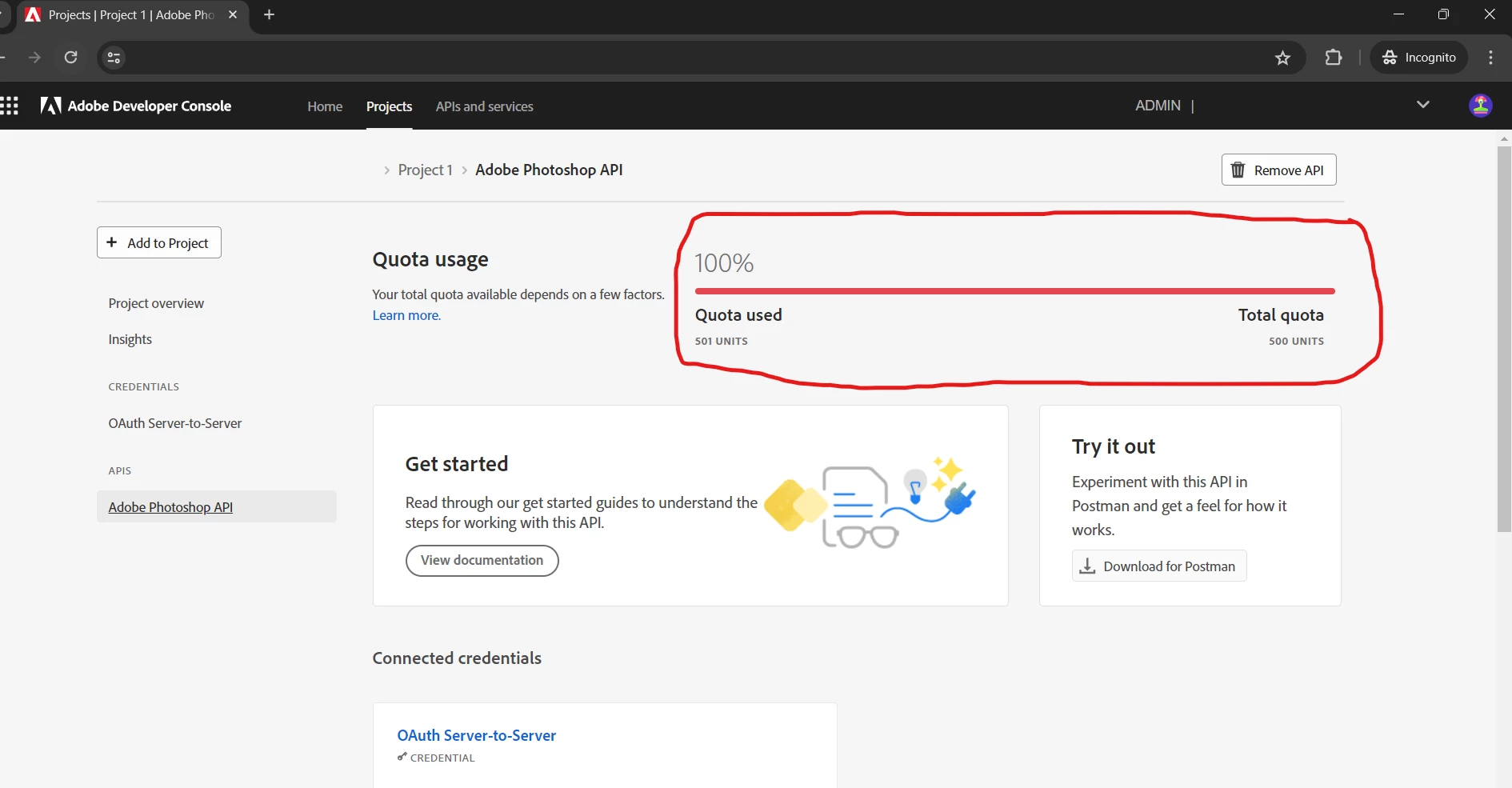Click the CREDENTIALS sidebar heading
Screen dimensions: 1512x788
143,386
